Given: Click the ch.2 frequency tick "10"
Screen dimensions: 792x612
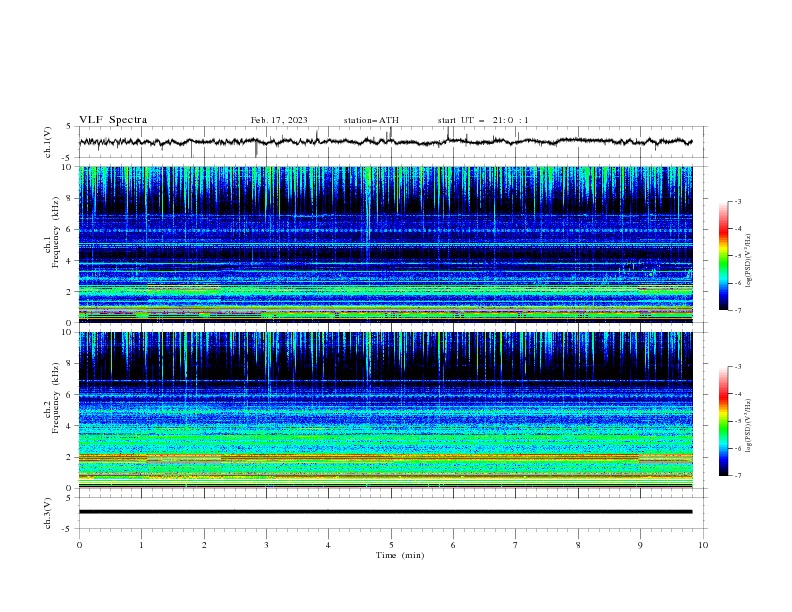Looking at the screenshot, I should pyautogui.click(x=66, y=332).
